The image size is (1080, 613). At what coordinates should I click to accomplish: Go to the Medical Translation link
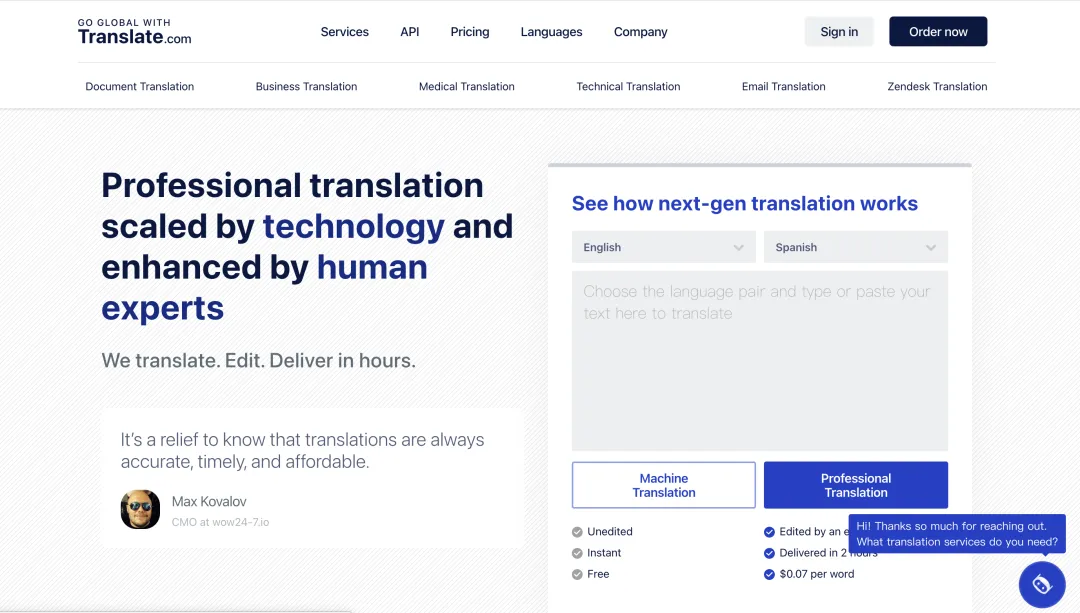pos(466,87)
